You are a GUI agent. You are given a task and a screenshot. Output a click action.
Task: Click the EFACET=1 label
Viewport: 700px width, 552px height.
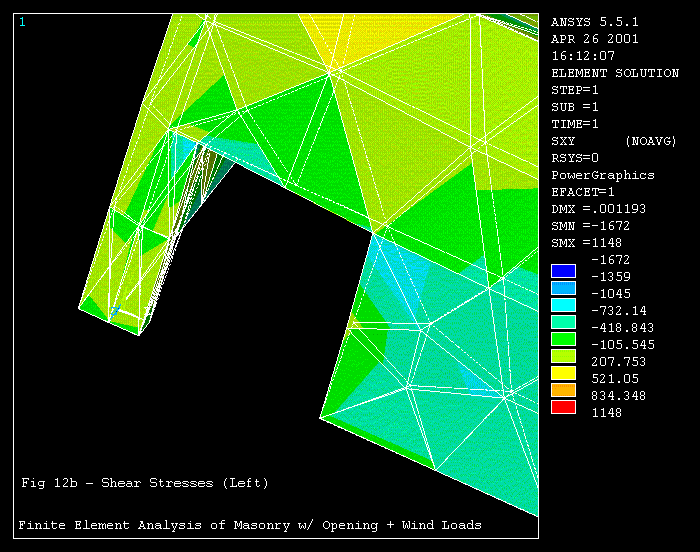pos(582,192)
